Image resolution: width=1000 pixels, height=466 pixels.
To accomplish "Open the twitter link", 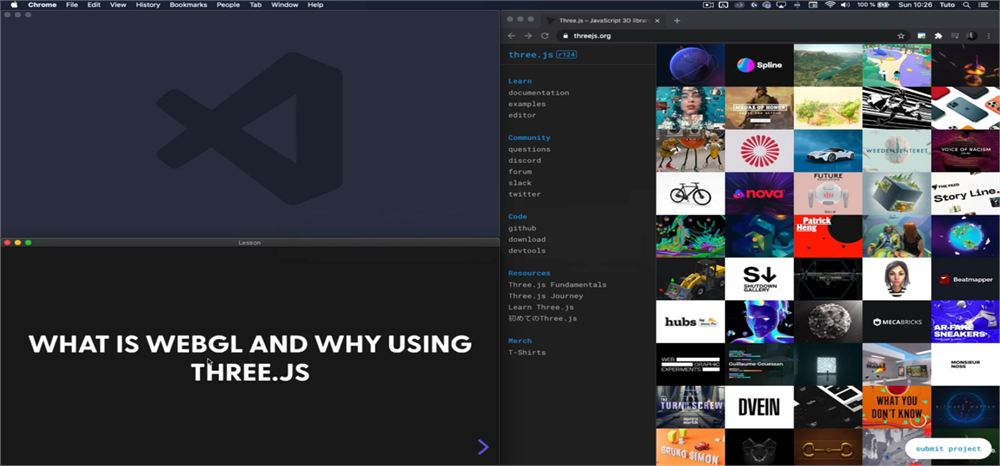I will pos(524,194).
